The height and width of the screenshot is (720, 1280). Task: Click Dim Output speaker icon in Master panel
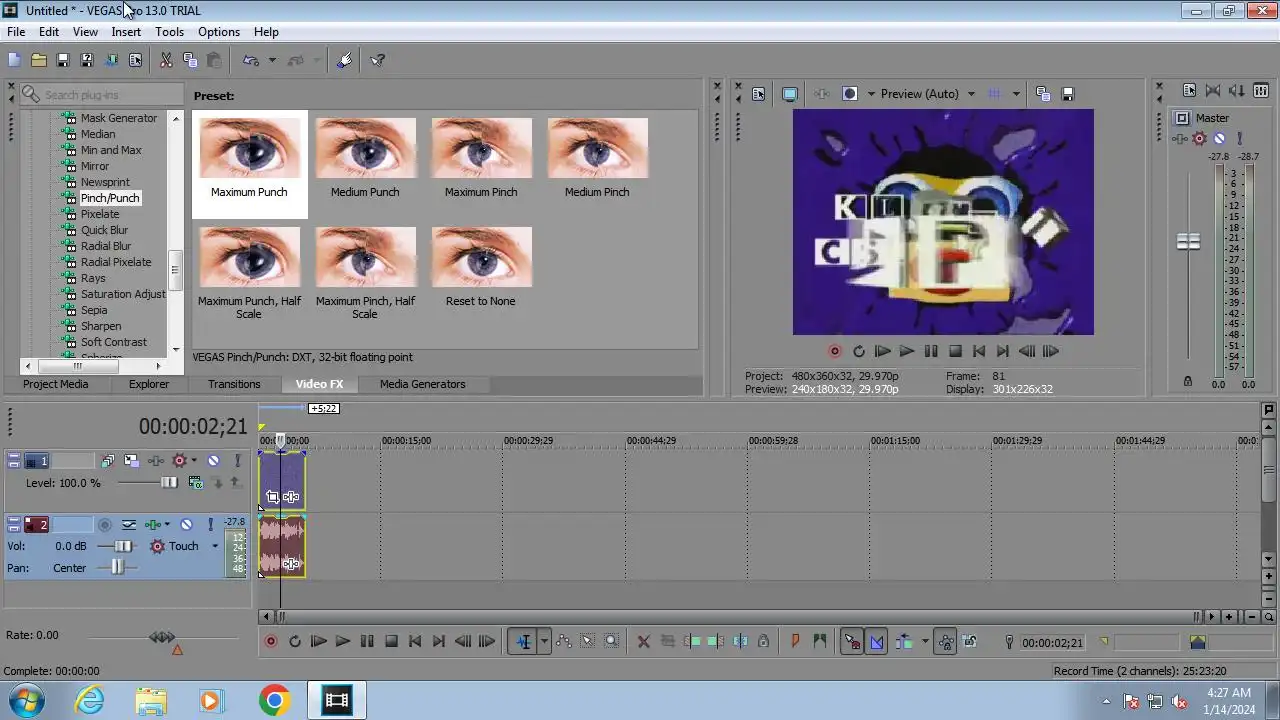pos(1238,91)
